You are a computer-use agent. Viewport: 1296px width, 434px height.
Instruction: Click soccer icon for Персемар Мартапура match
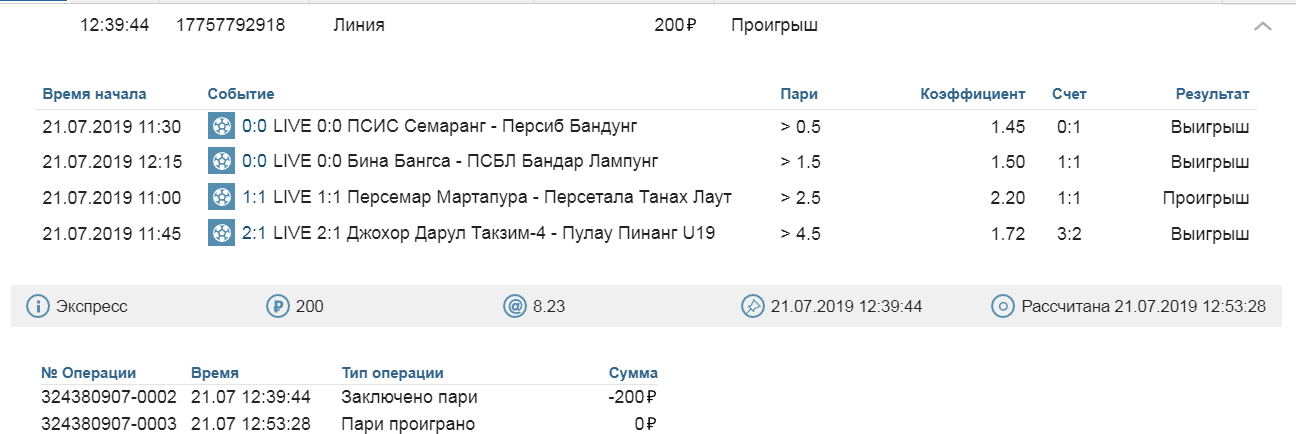[221, 197]
